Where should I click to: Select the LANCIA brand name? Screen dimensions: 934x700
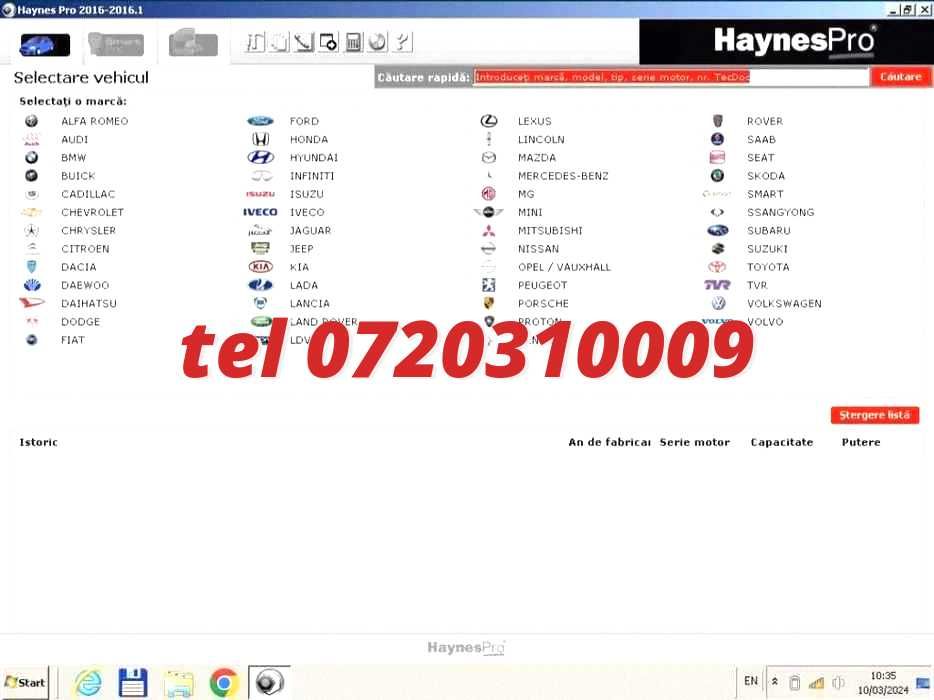(309, 303)
